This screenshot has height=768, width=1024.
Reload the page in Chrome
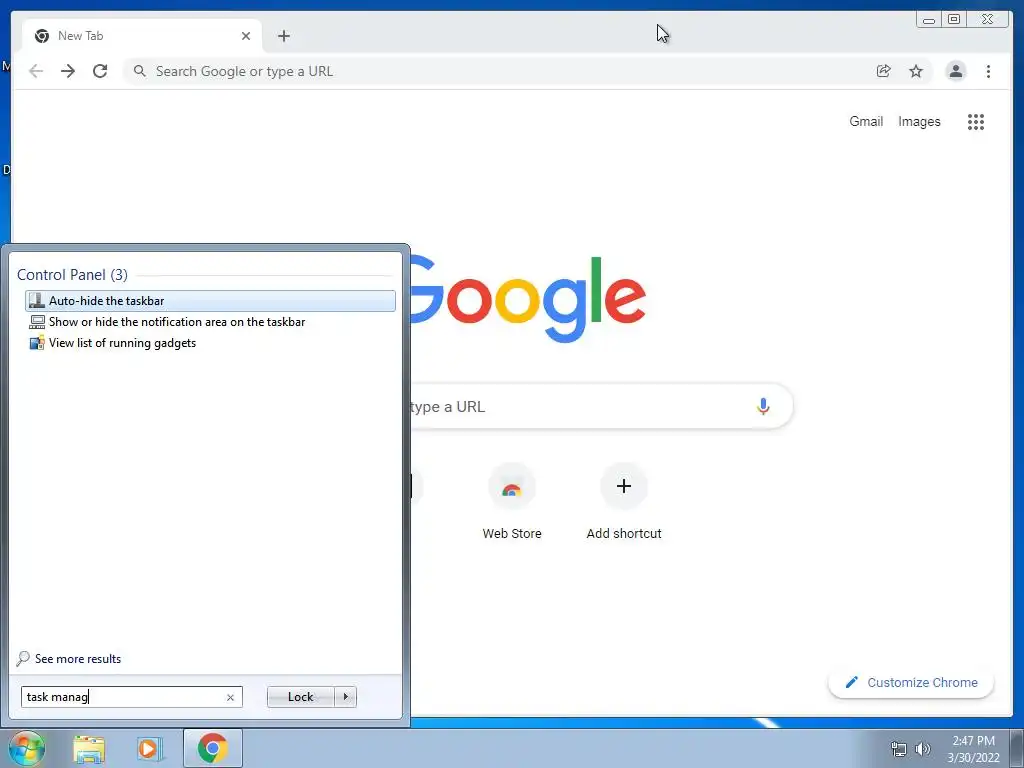pos(100,71)
